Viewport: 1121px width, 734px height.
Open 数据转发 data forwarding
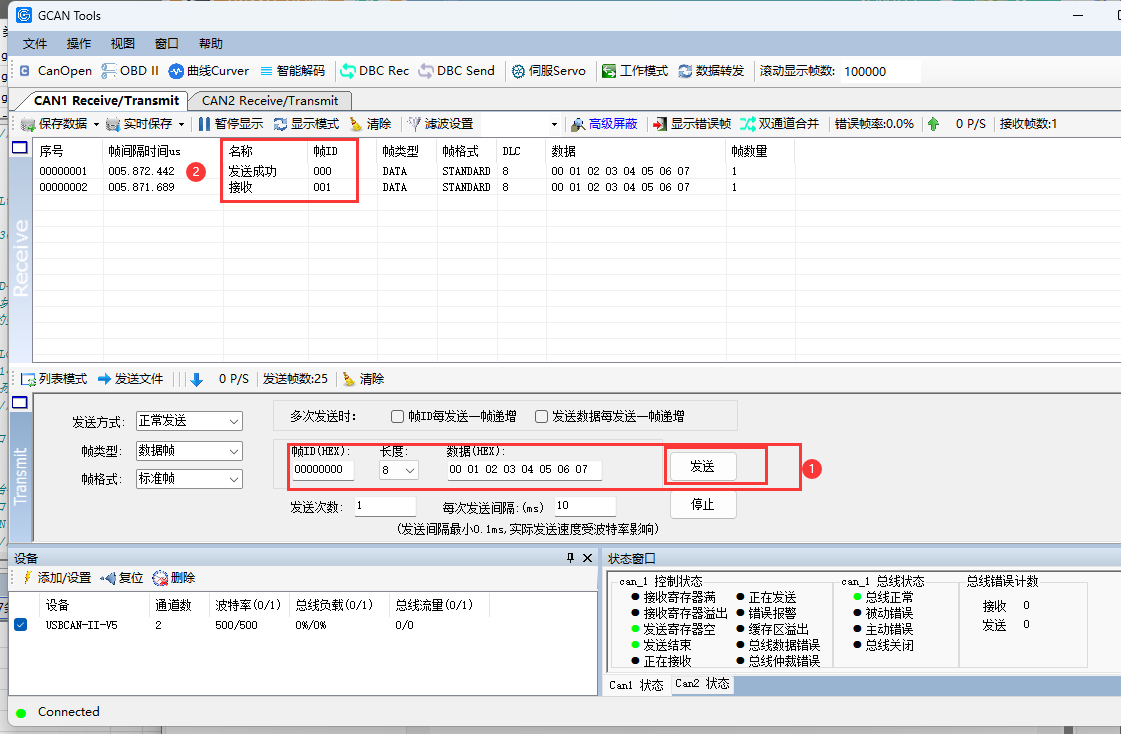pos(711,71)
